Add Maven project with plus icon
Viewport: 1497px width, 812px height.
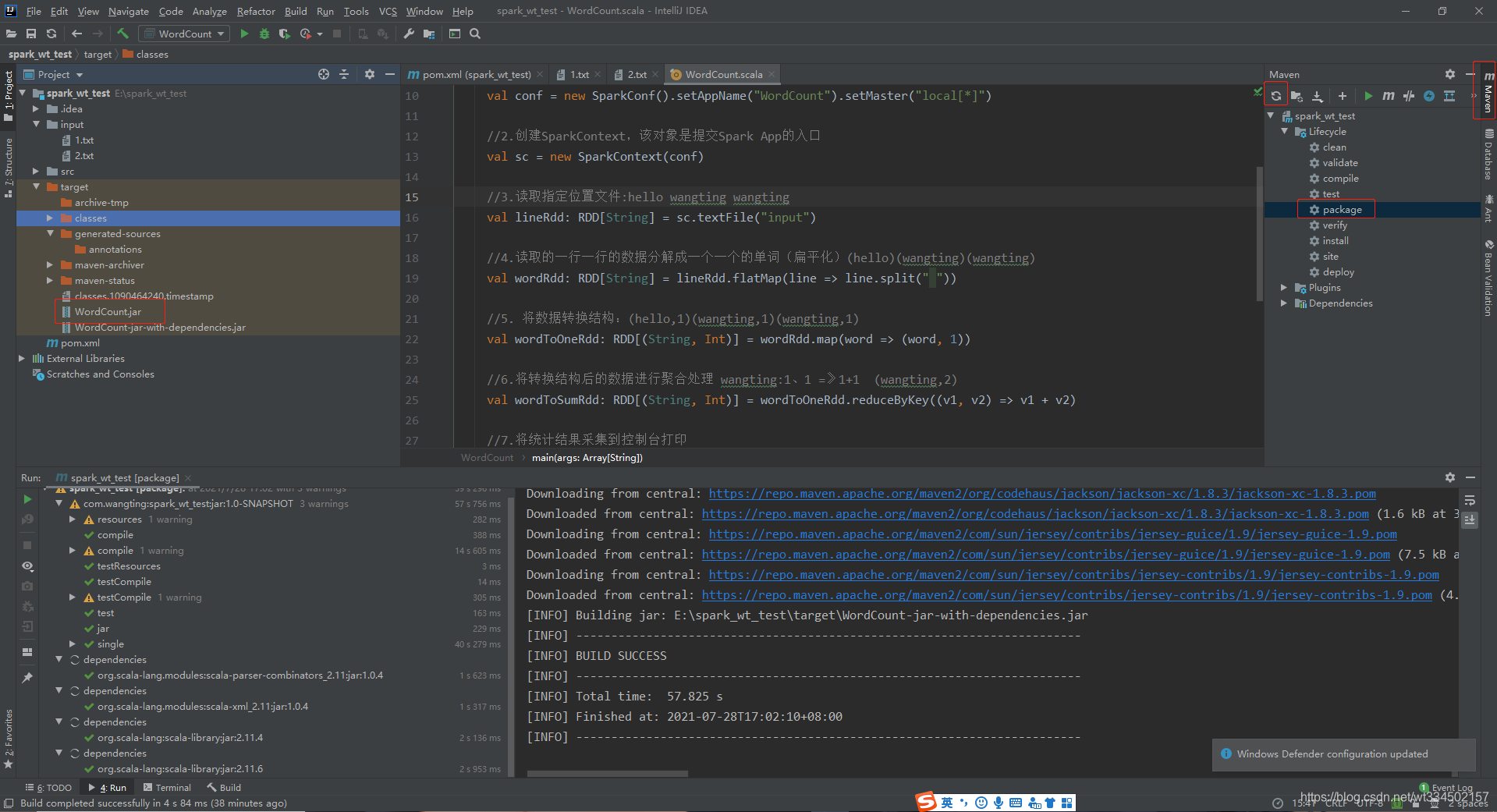[x=1343, y=96]
